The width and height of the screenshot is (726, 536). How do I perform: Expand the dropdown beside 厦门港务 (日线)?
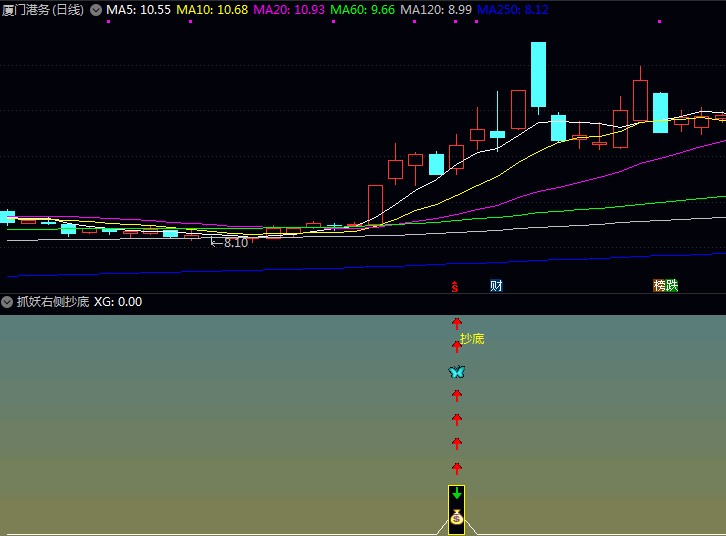pyautogui.click(x=95, y=10)
